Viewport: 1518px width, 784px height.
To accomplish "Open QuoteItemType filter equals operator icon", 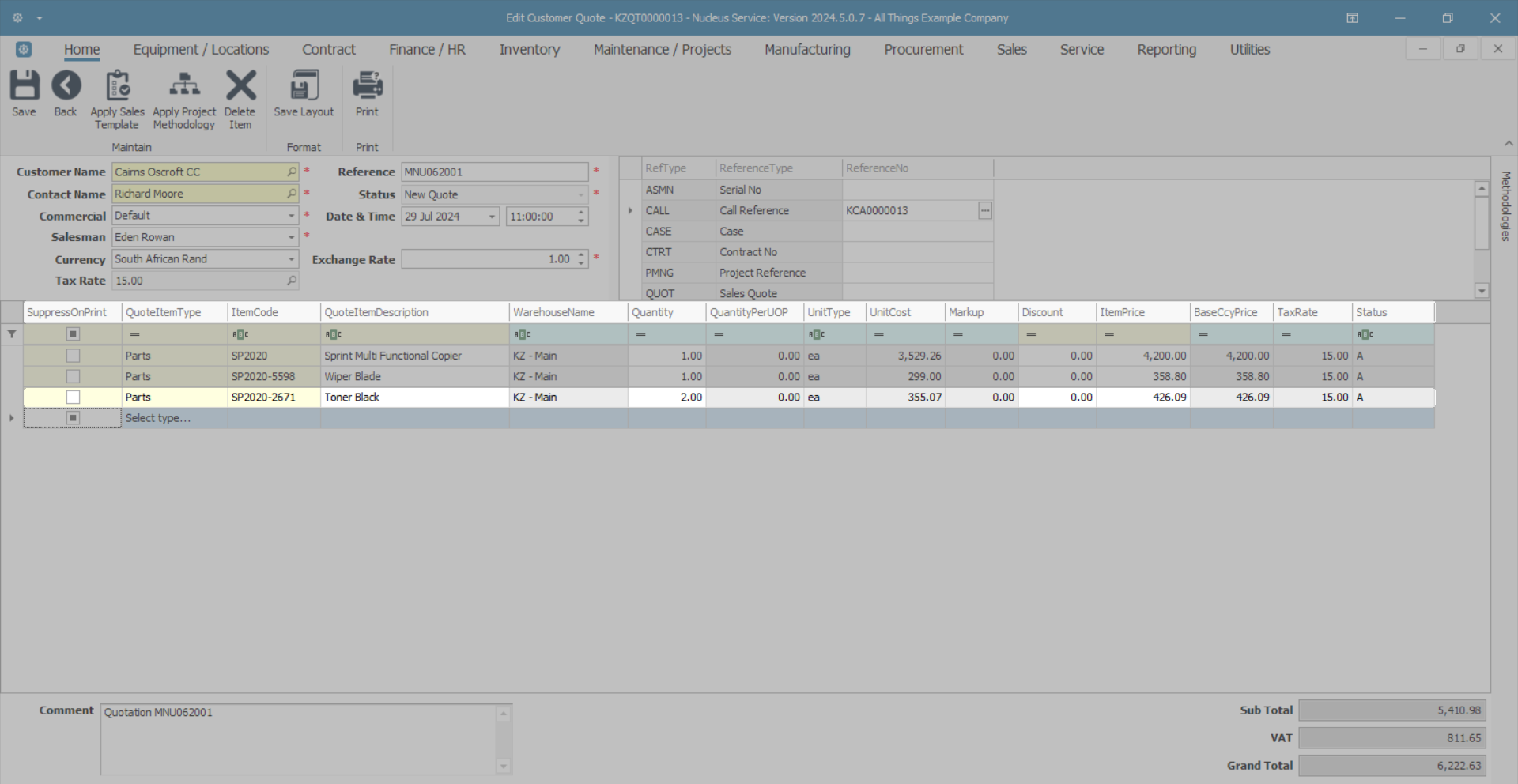I will click(x=134, y=334).
